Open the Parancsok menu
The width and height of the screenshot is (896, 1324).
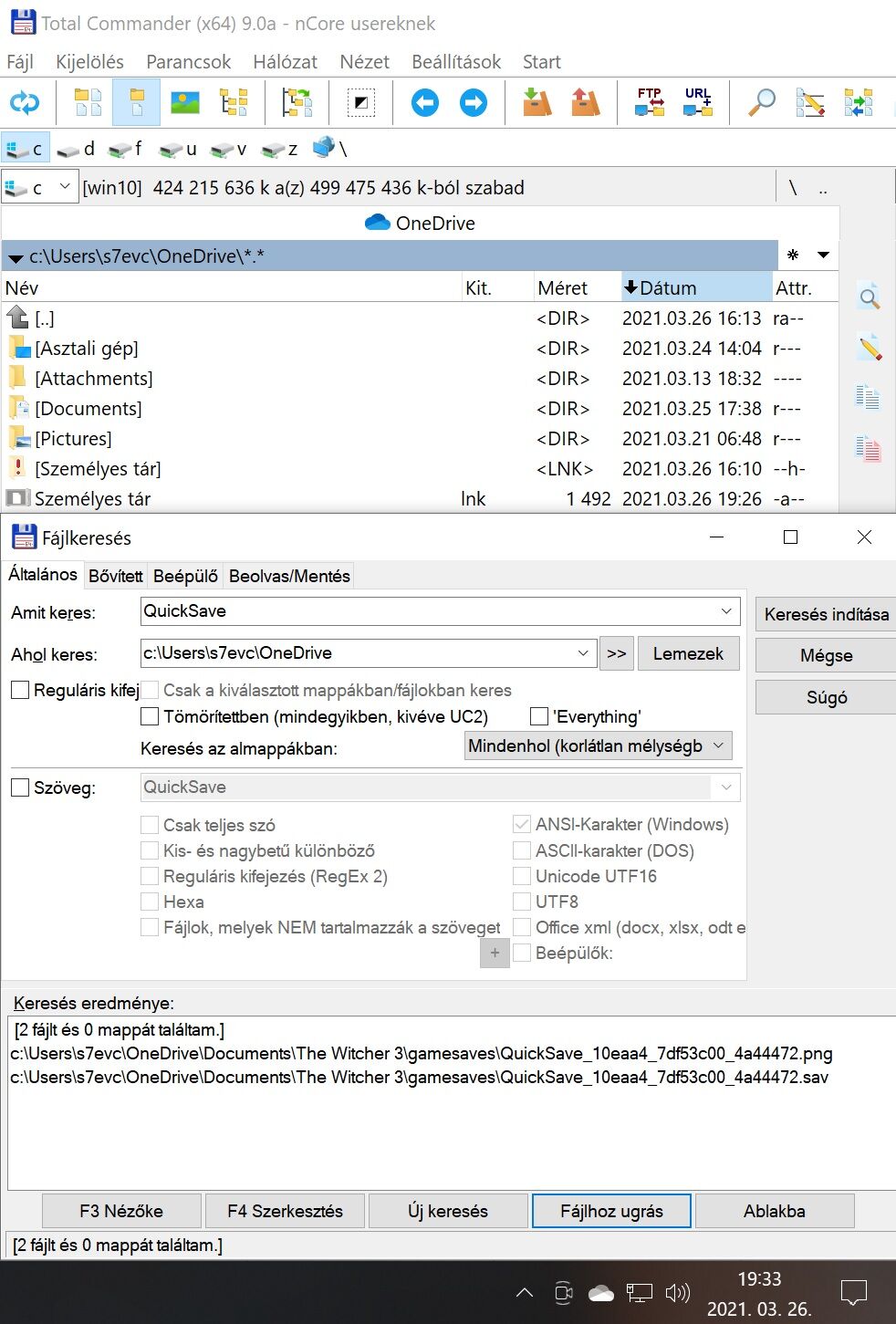[x=188, y=62]
